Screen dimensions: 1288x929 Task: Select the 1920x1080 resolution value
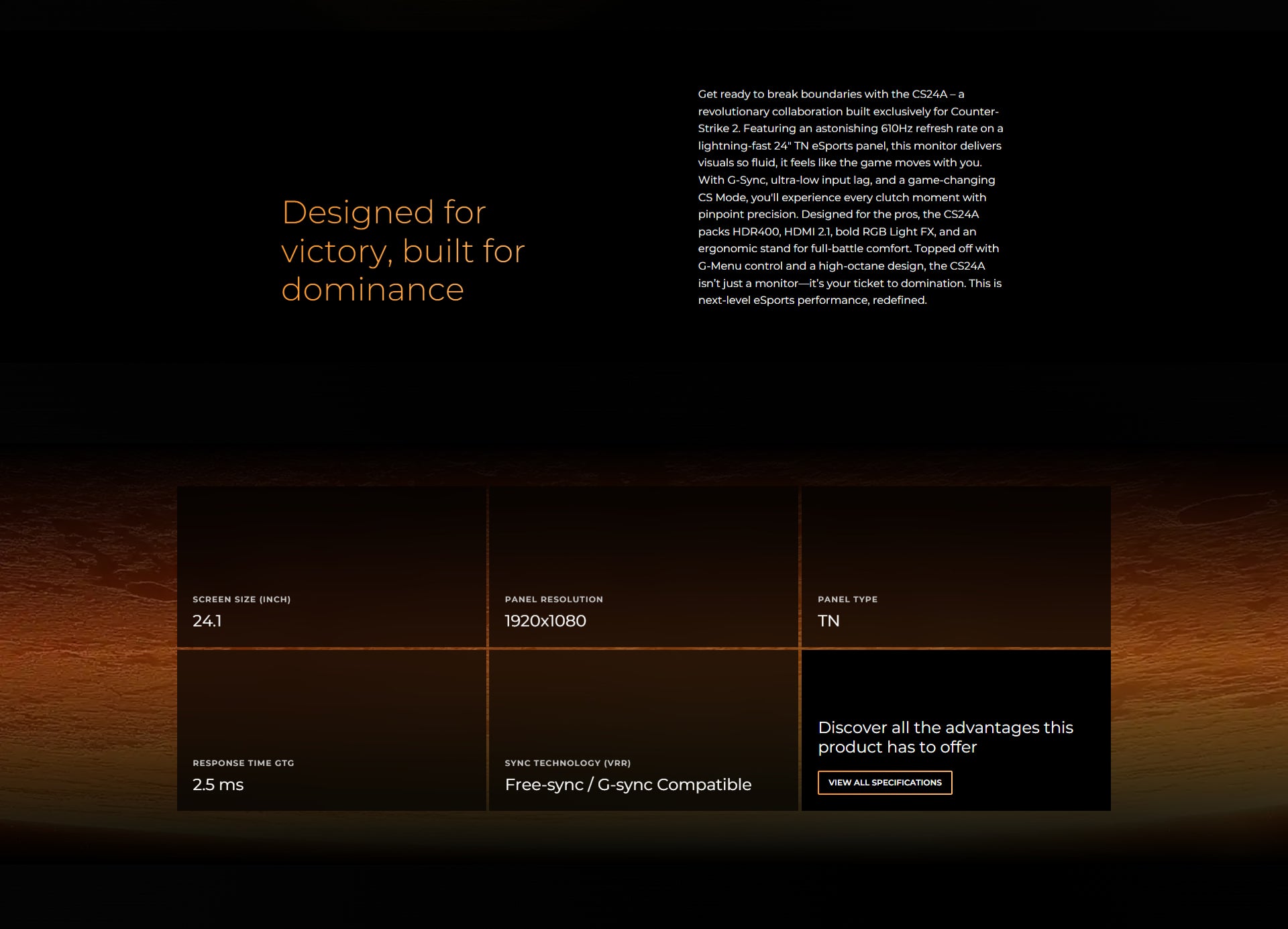click(x=545, y=621)
